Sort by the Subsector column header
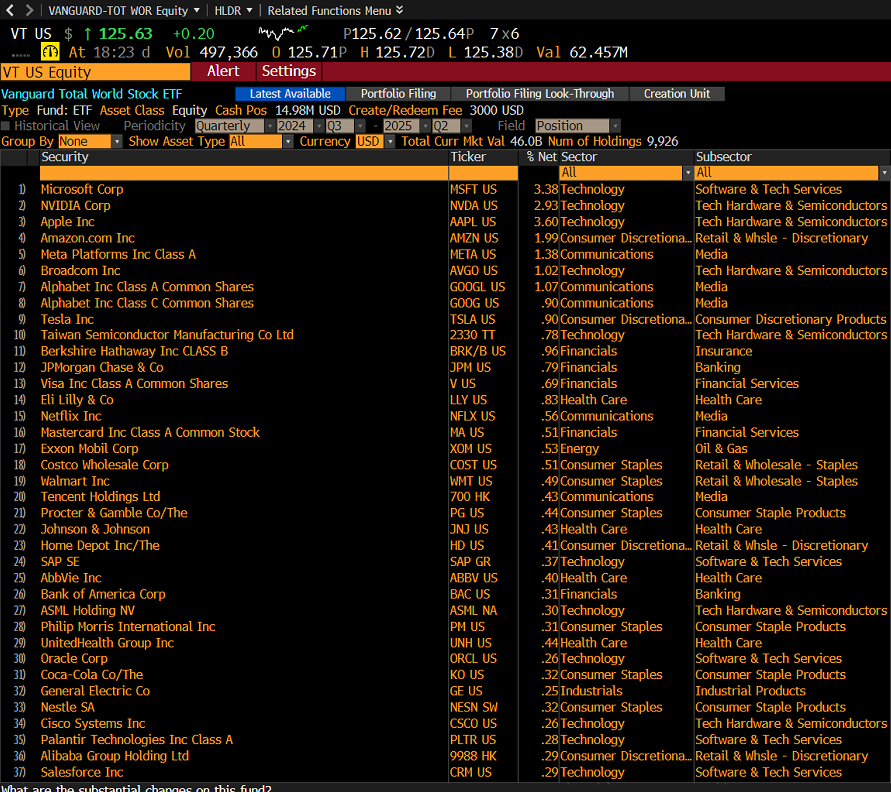891x792 pixels. point(723,157)
